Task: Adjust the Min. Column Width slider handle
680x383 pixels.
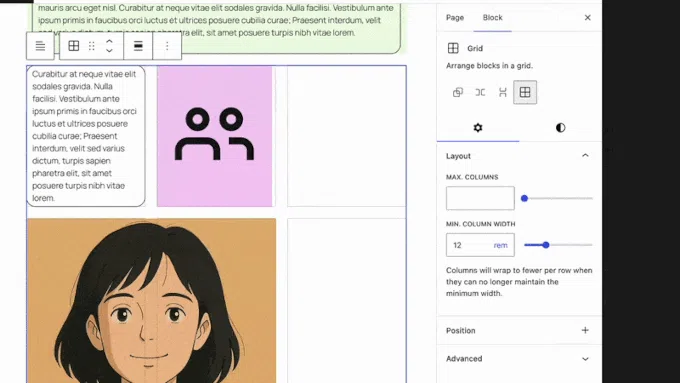Action: coord(546,245)
